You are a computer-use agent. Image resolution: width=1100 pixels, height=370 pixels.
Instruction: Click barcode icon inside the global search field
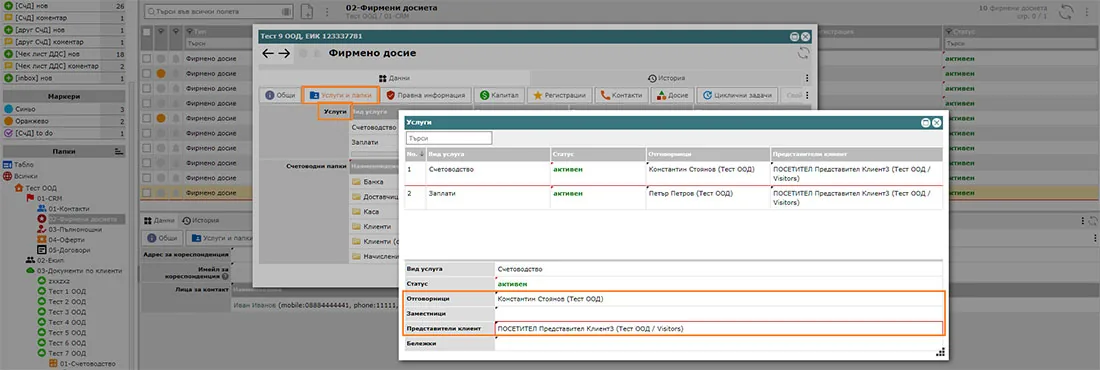click(x=286, y=12)
